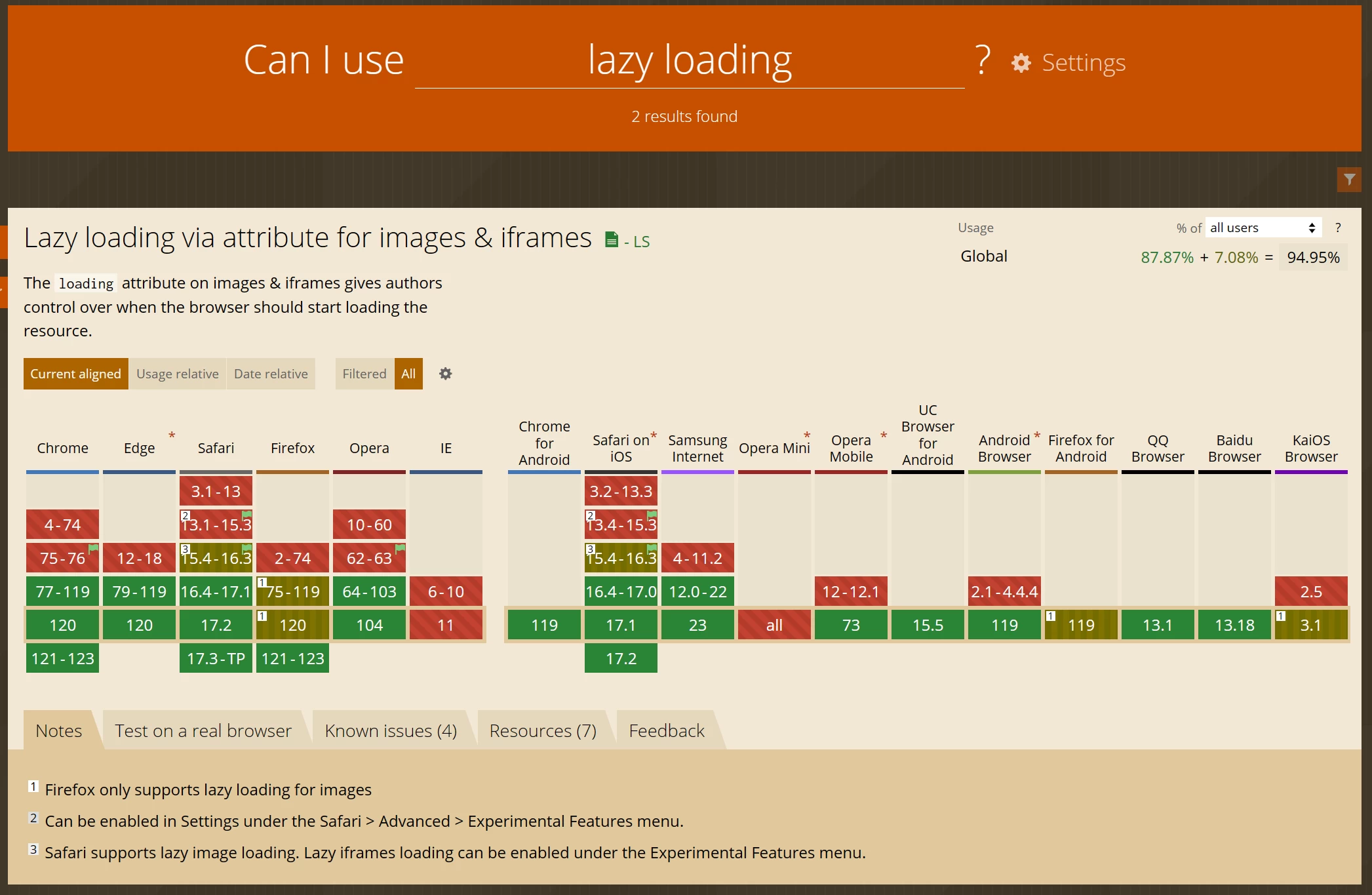
Task: Select Firefox 75-119 cell
Action: [292, 591]
